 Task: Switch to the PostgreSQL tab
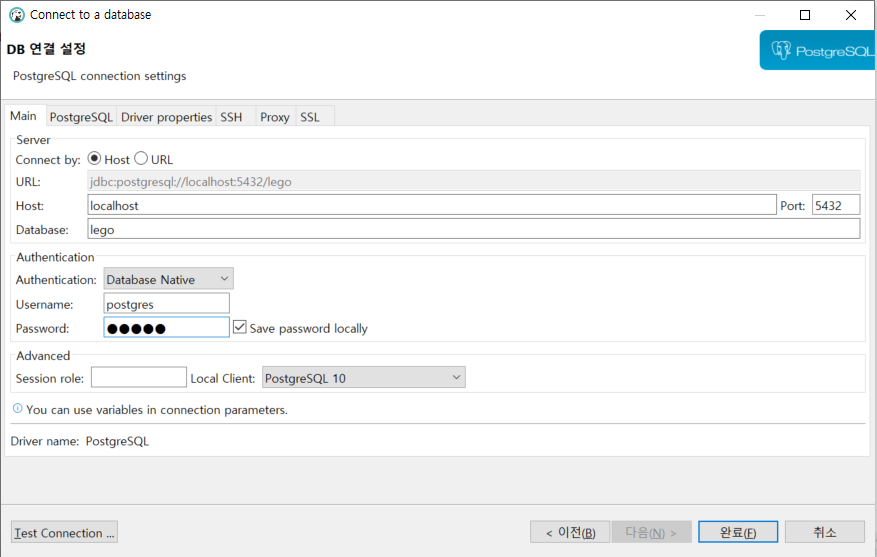(81, 117)
